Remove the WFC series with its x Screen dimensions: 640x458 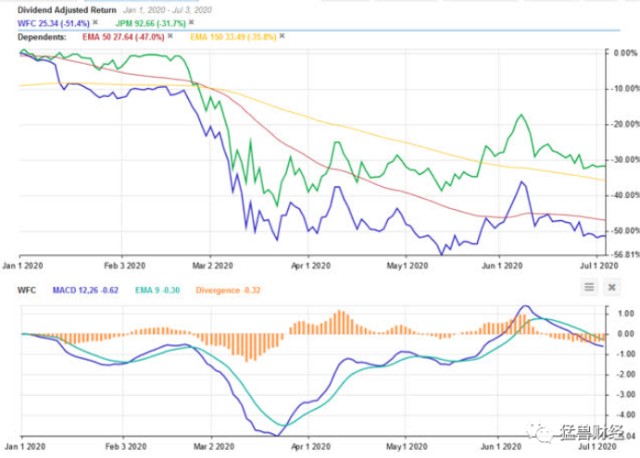click(95, 22)
